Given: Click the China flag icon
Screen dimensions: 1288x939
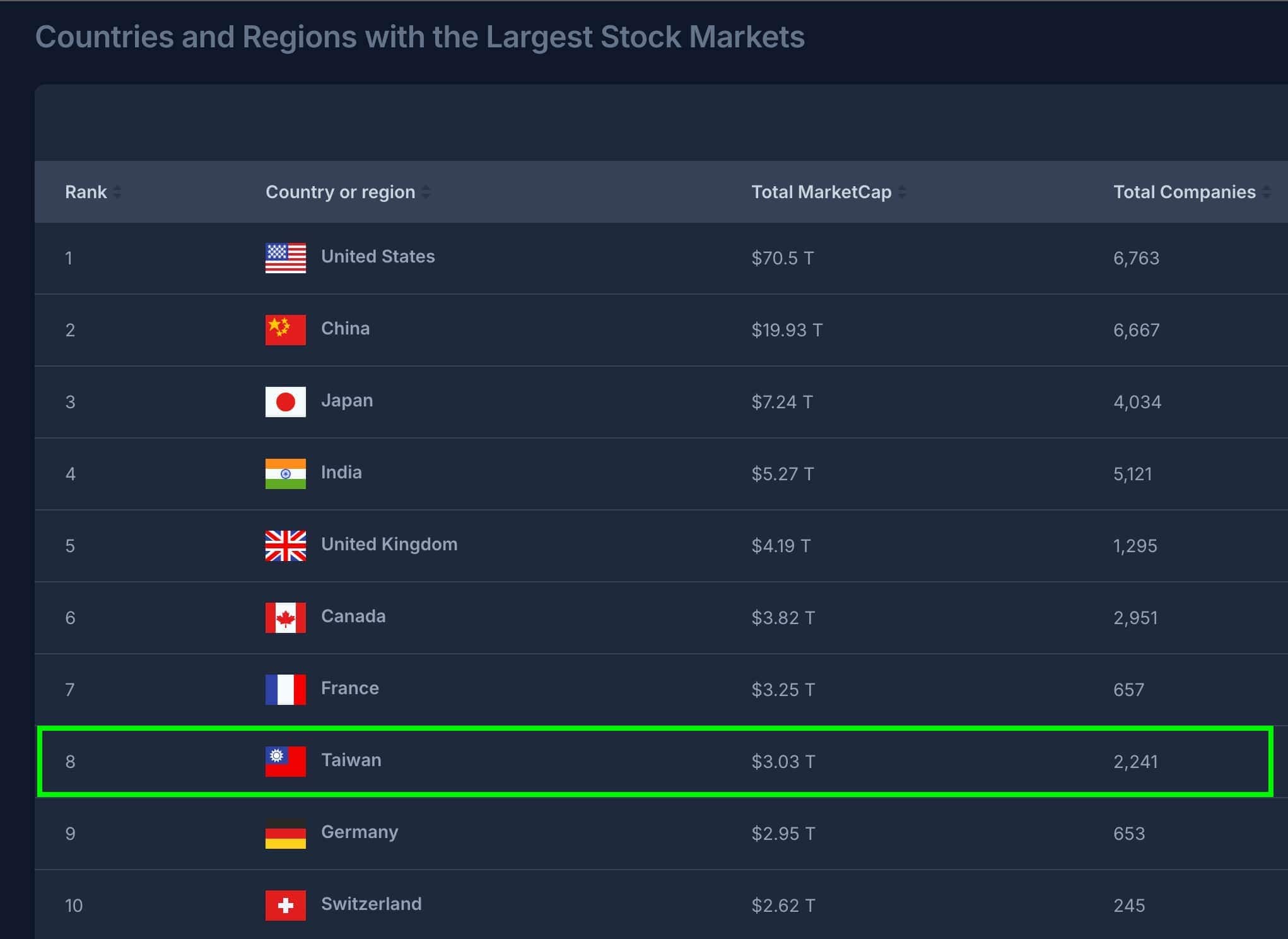Looking at the screenshot, I should coord(285,330).
